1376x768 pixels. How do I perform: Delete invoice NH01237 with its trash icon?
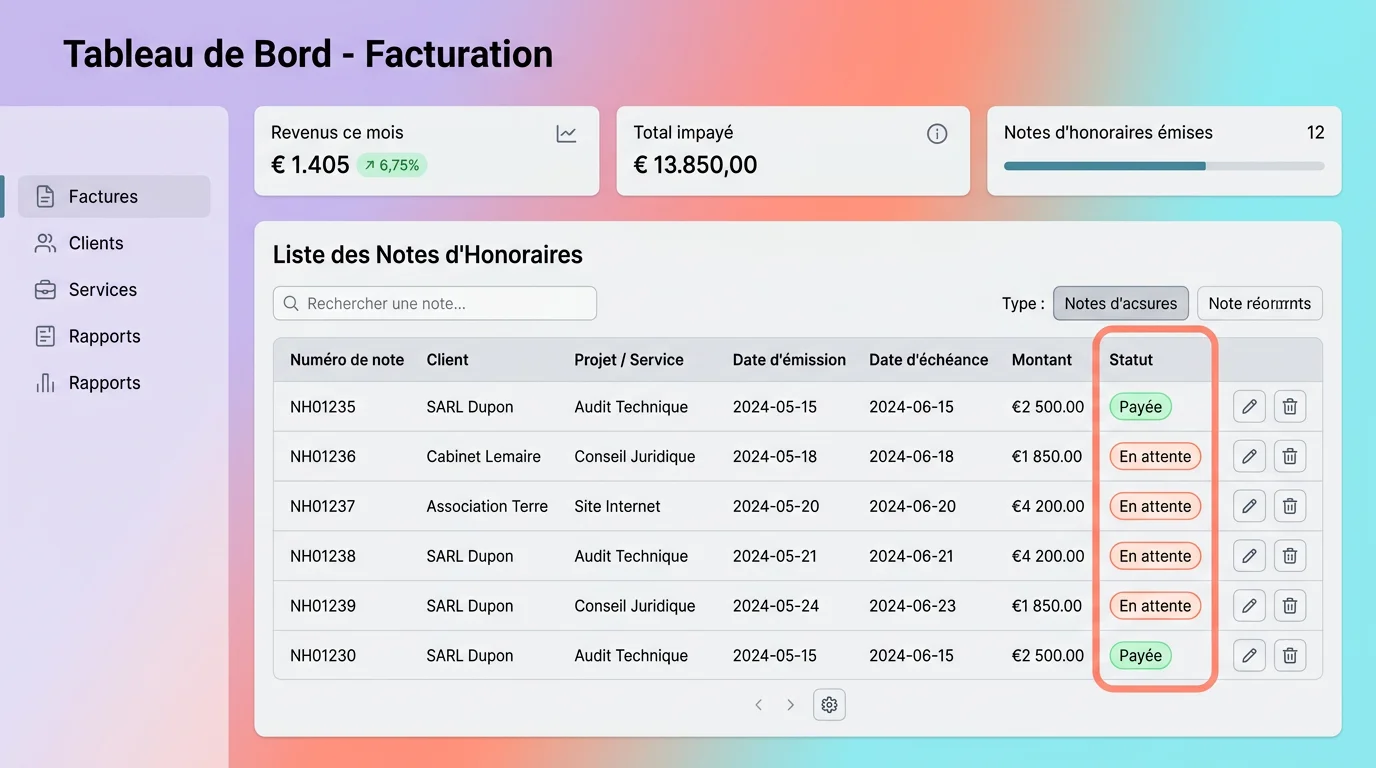click(1289, 506)
